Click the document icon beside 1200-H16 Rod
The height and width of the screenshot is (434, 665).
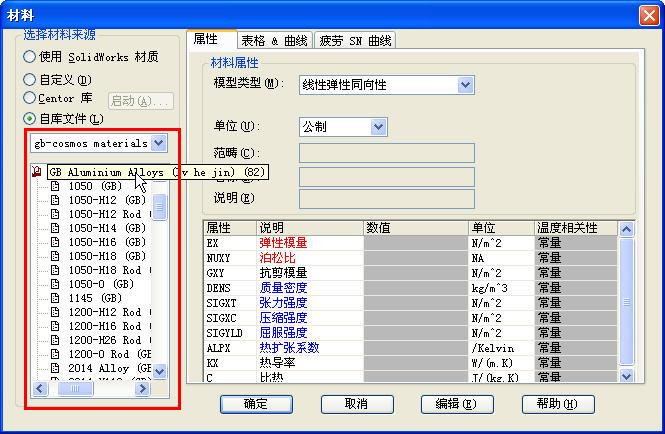coord(55,326)
